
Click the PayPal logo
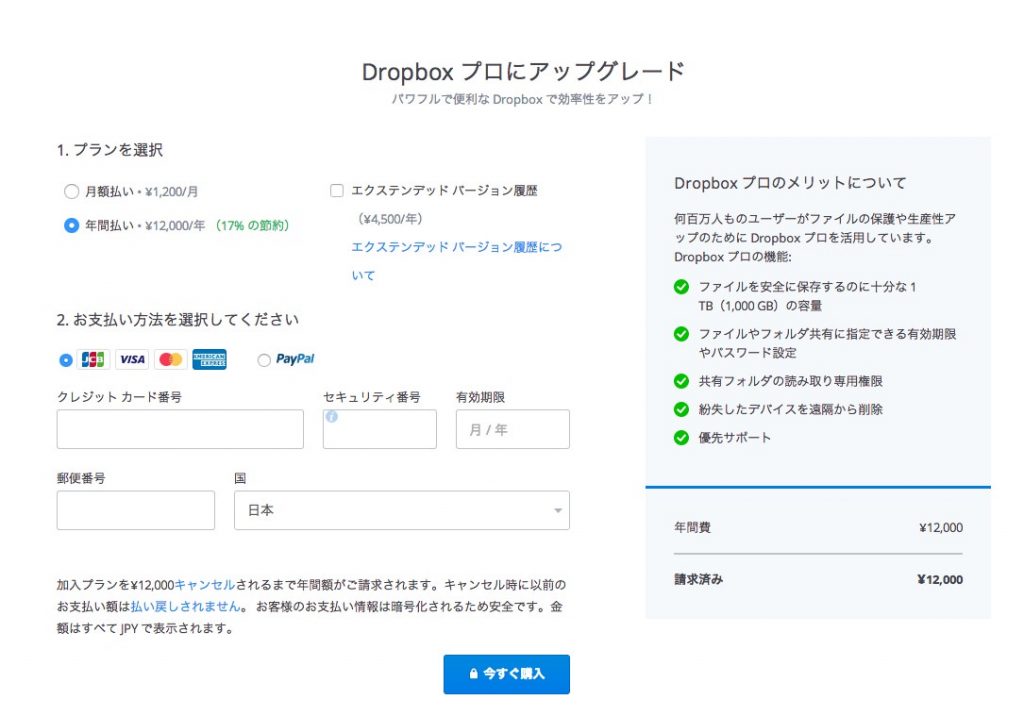[x=295, y=359]
